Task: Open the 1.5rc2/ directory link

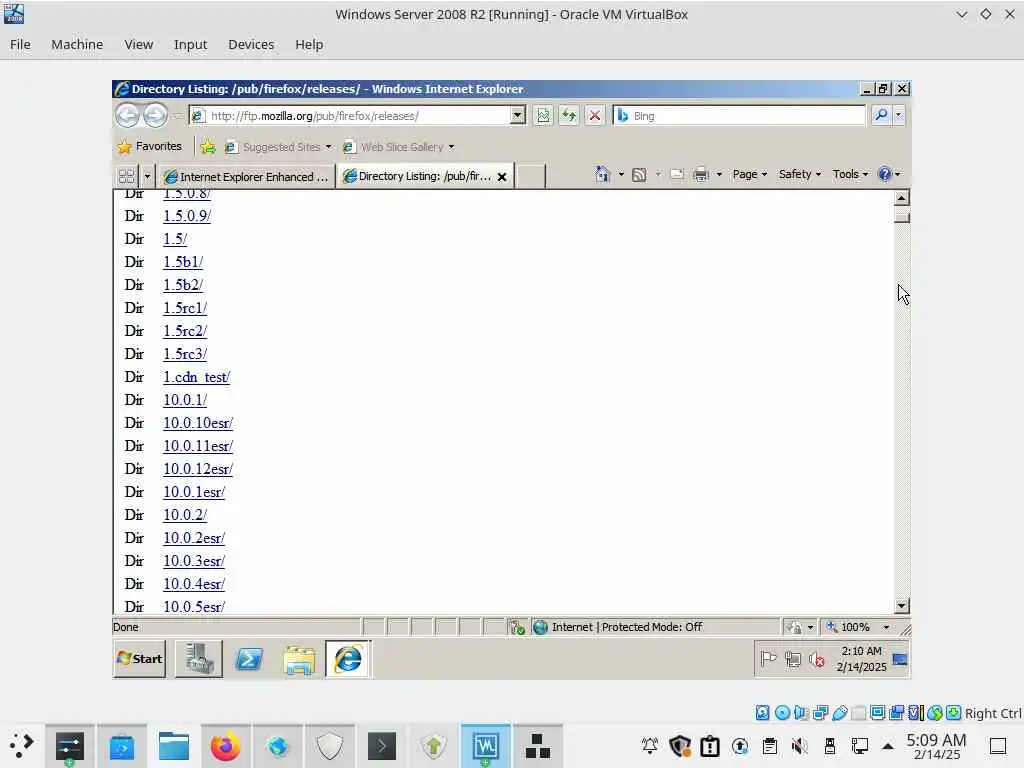Action: pos(185,331)
